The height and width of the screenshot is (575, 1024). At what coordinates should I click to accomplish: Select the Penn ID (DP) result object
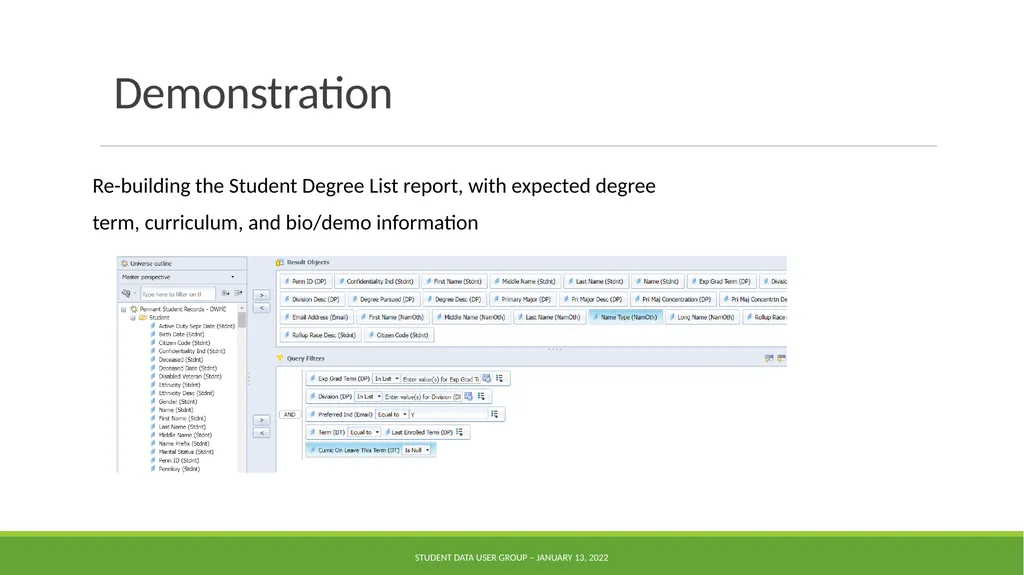(x=306, y=282)
